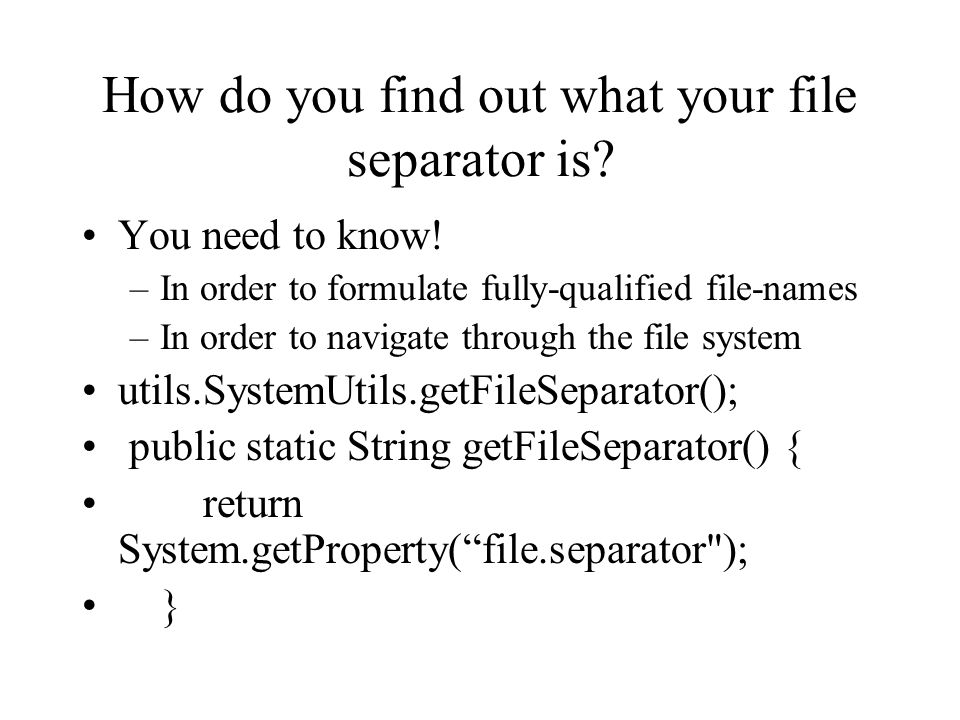Click the title's second line 'separator is?'

(480, 160)
